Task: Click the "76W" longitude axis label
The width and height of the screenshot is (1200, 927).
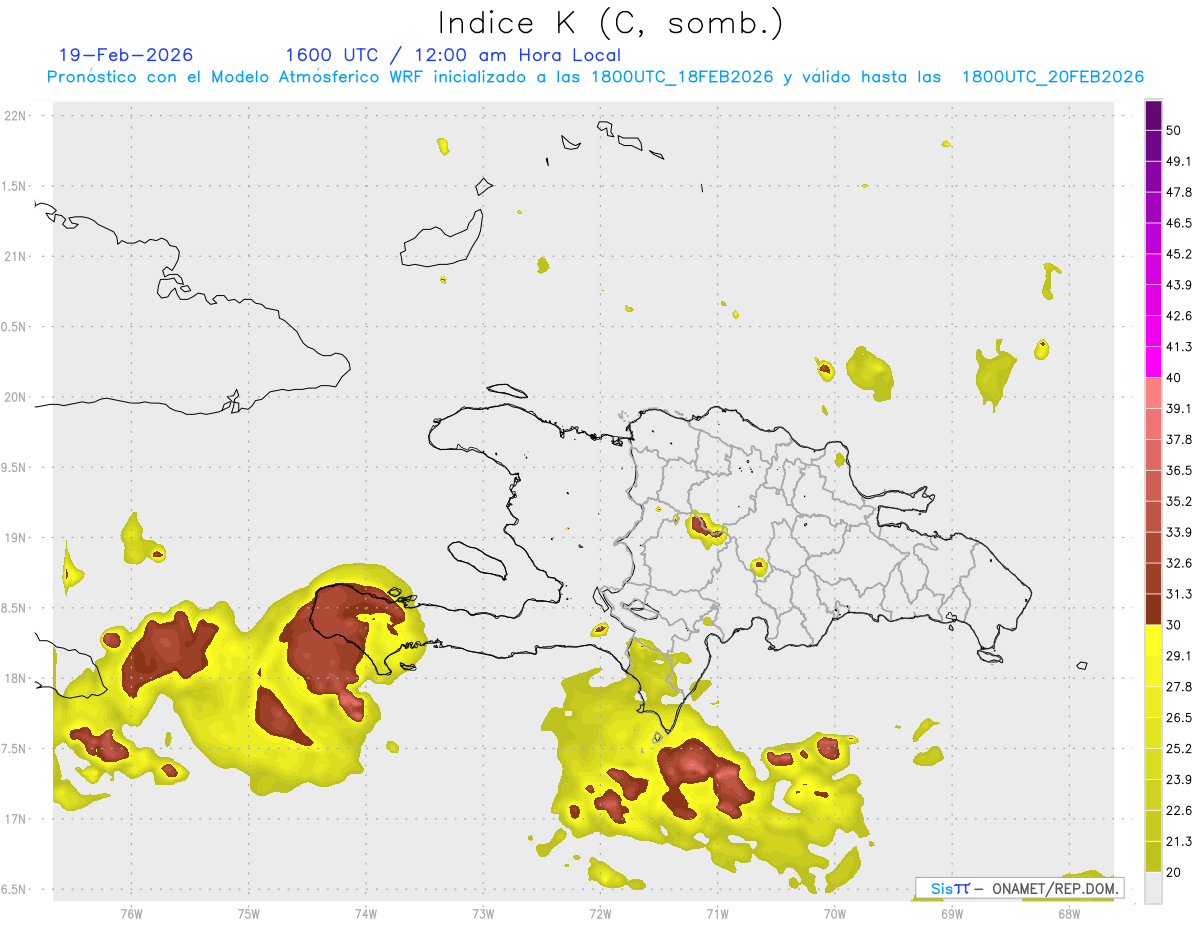Action: pyautogui.click(x=131, y=913)
